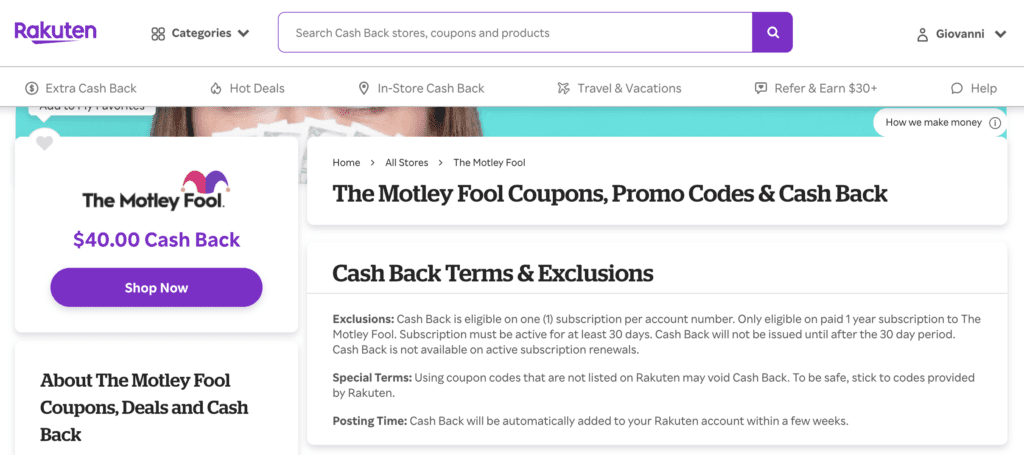The height and width of the screenshot is (455, 1024).
Task: Click the Extra Cash Back dollar icon
Action: [32, 88]
